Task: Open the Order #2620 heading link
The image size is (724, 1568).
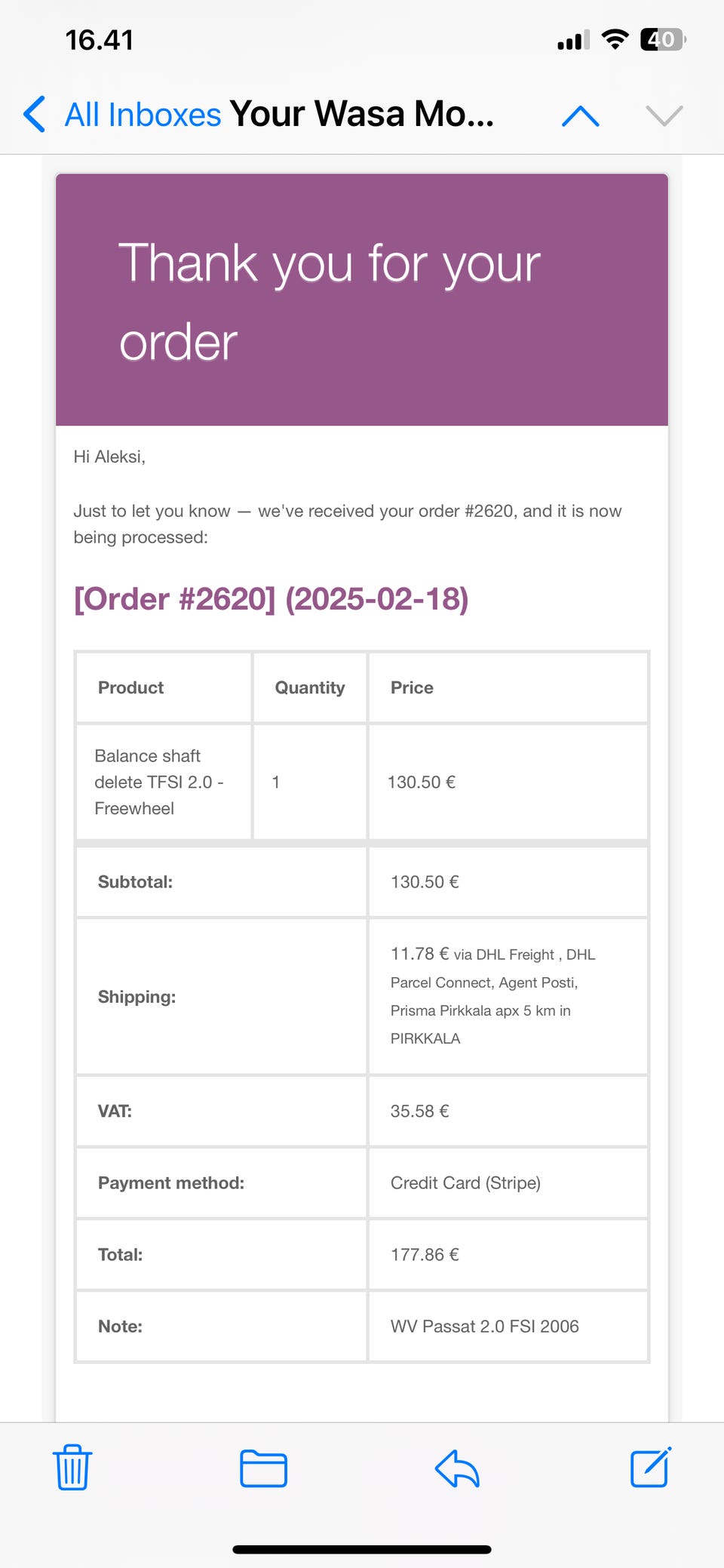Action: (x=271, y=599)
